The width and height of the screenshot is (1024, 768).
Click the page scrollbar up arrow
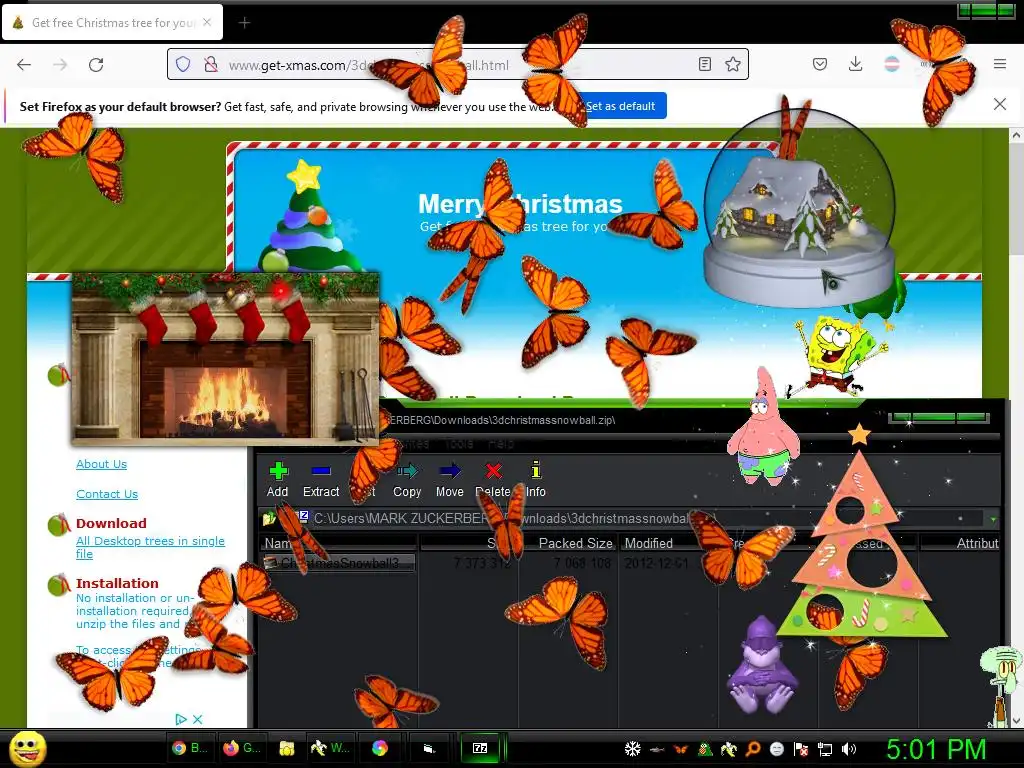(x=1016, y=136)
